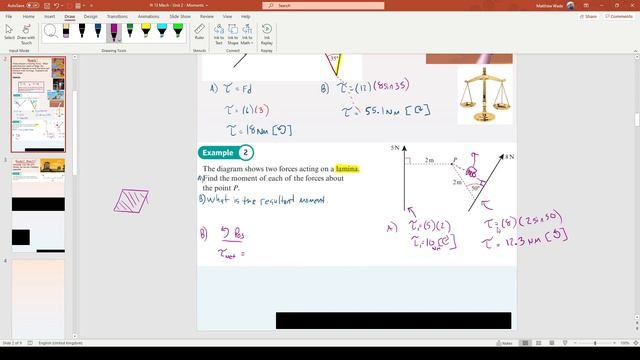Switch to Normal view
Viewport: 640px width, 360px height.
(x=525, y=343)
